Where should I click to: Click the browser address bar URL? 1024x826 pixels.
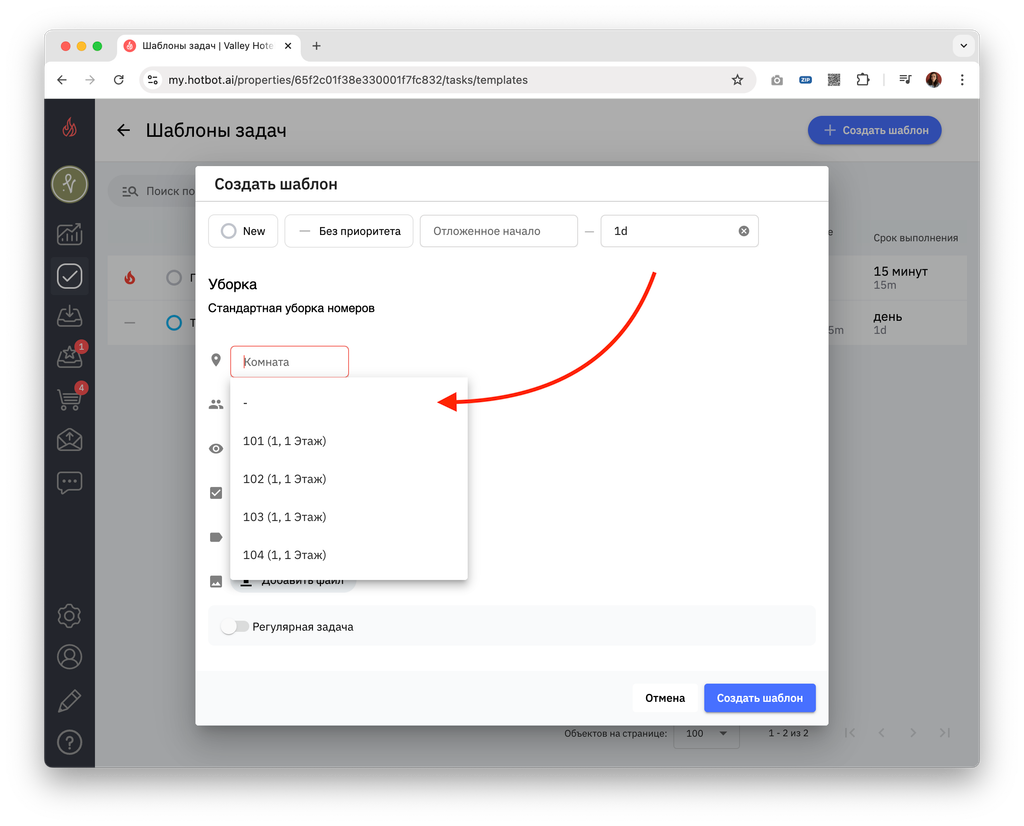point(348,80)
